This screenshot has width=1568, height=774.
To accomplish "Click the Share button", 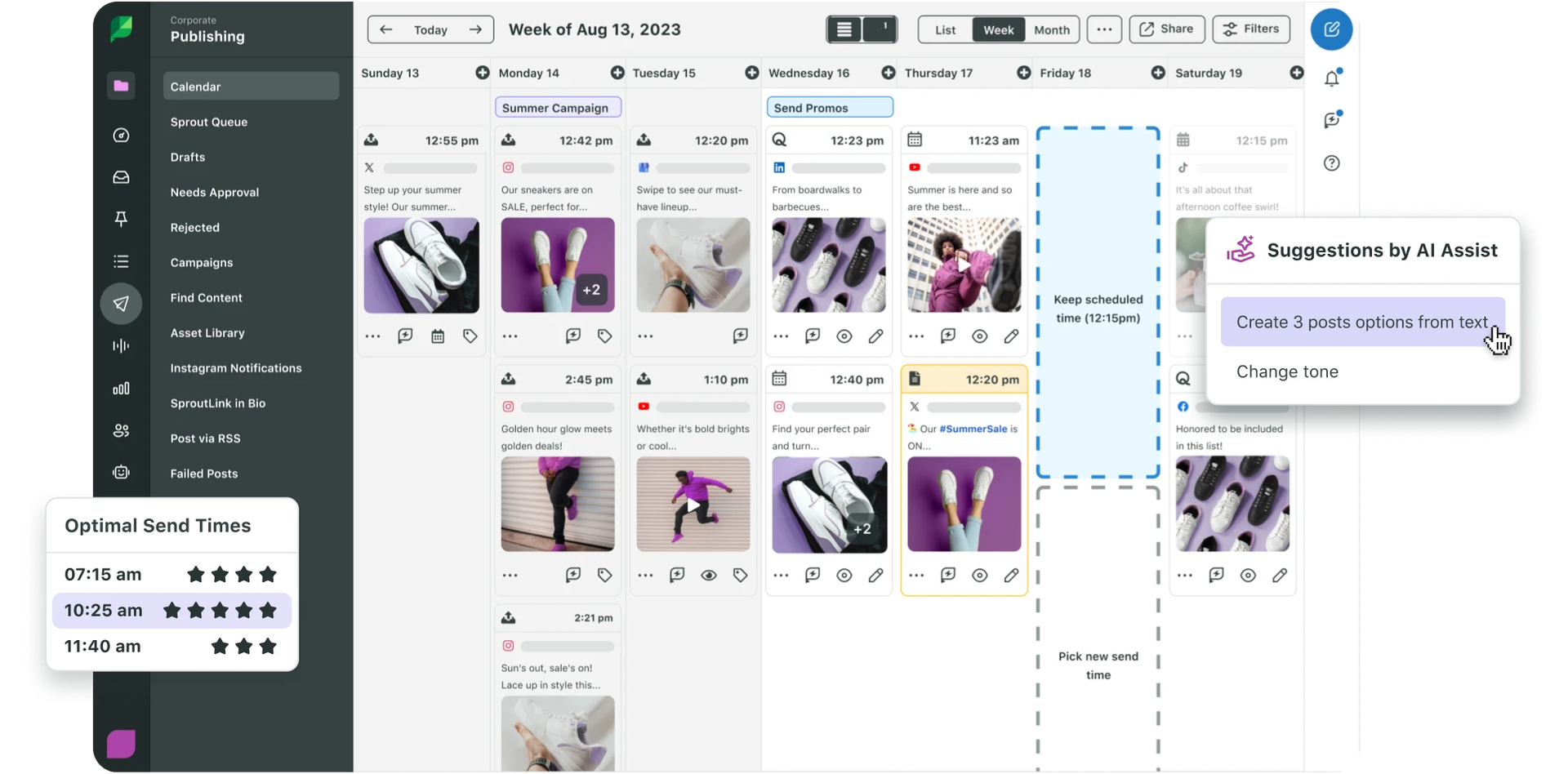I will 1166,29.
